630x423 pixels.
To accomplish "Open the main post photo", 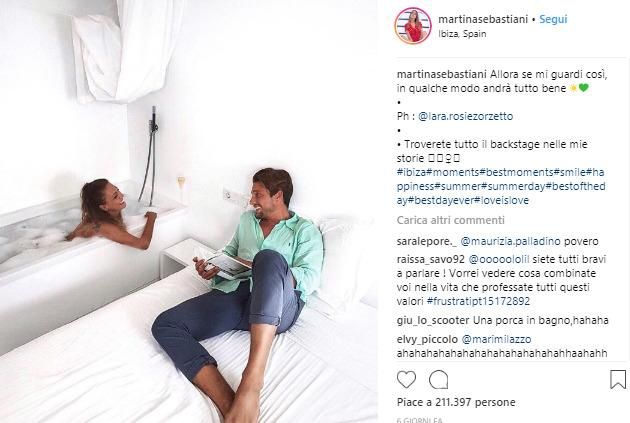I will (189, 211).
